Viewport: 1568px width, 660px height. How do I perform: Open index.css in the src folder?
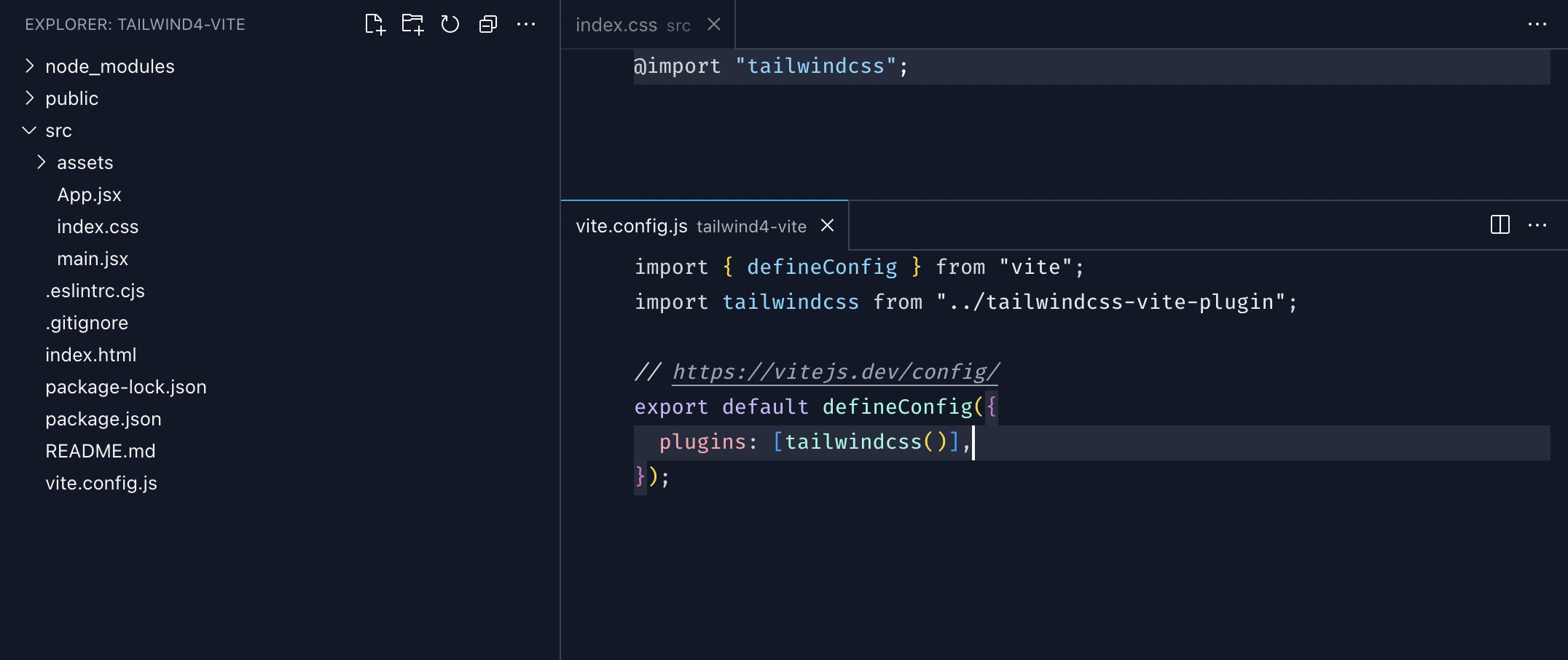click(98, 227)
